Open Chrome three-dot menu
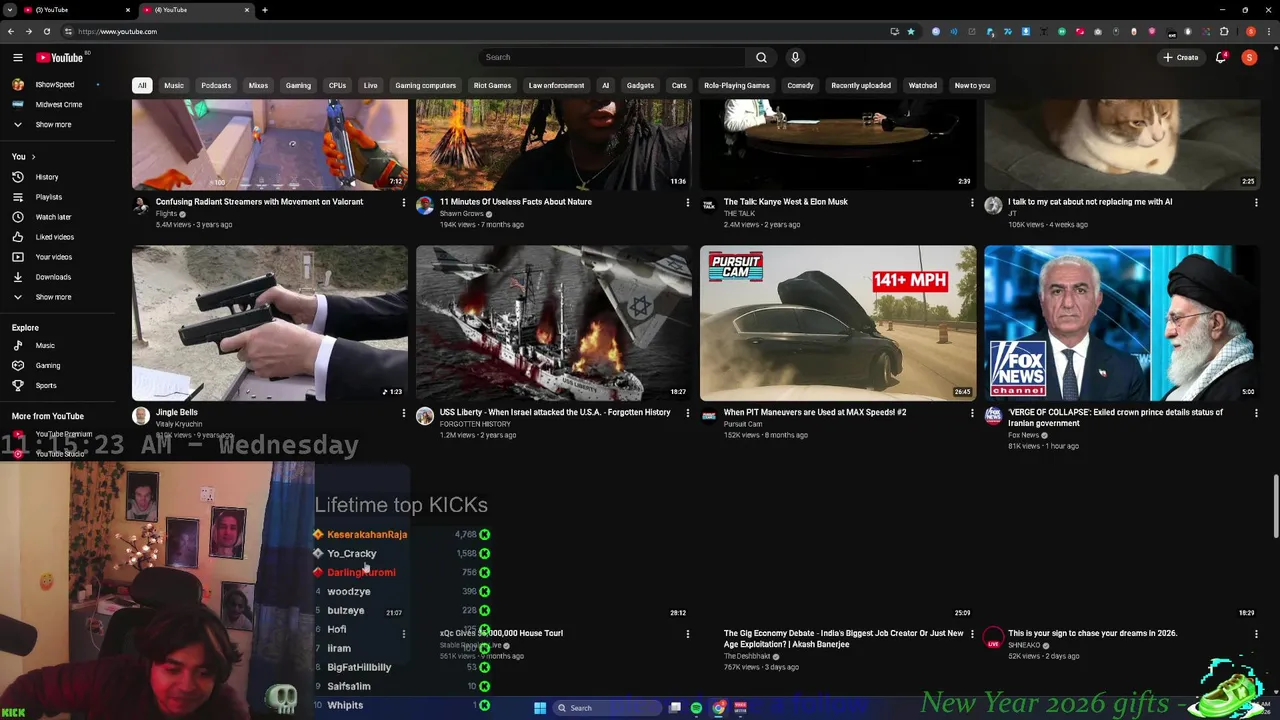Image resolution: width=1280 pixels, height=720 pixels. 1268,31
